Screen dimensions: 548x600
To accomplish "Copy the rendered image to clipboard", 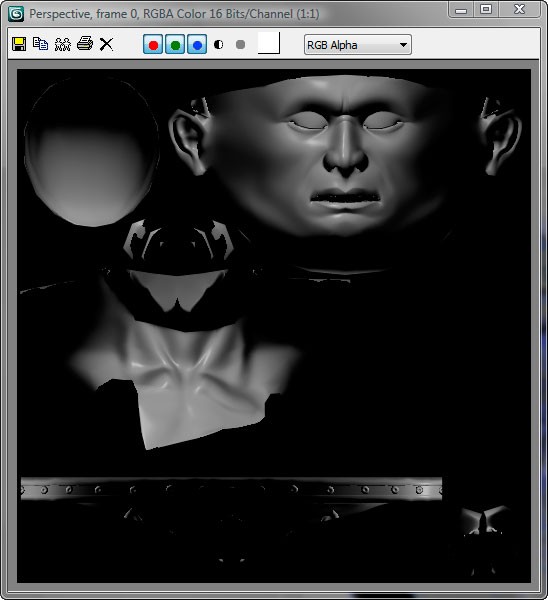I will 40,44.
